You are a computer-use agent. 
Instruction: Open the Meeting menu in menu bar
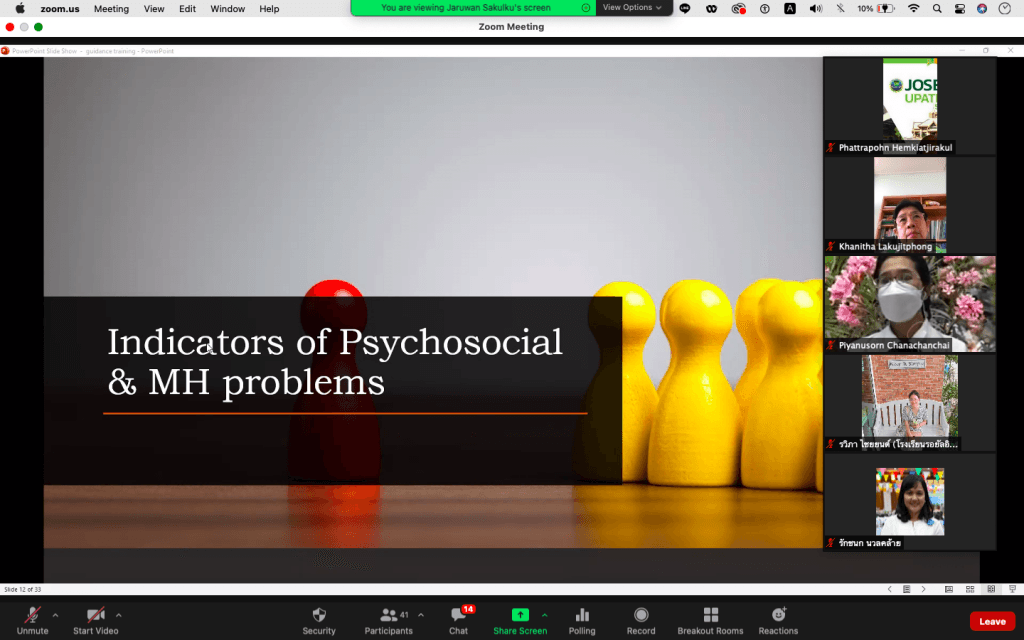(x=111, y=9)
